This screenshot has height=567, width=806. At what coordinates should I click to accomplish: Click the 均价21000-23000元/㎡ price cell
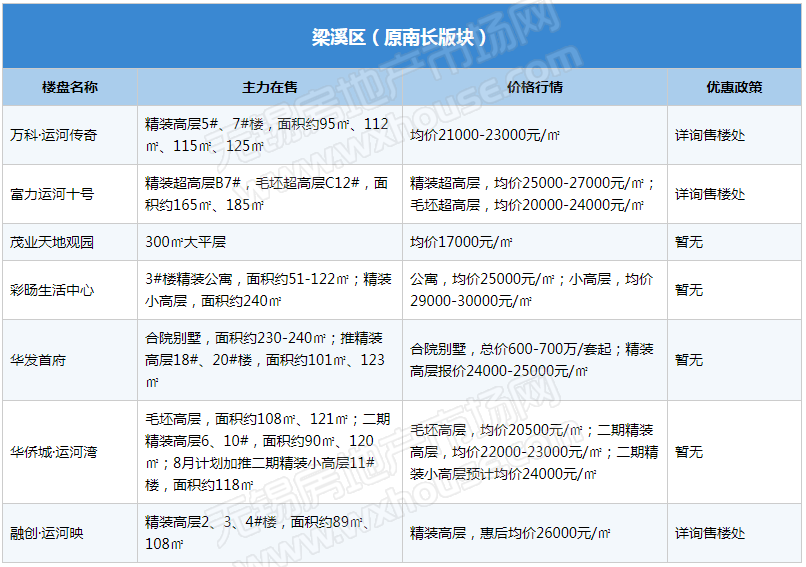[485, 134]
